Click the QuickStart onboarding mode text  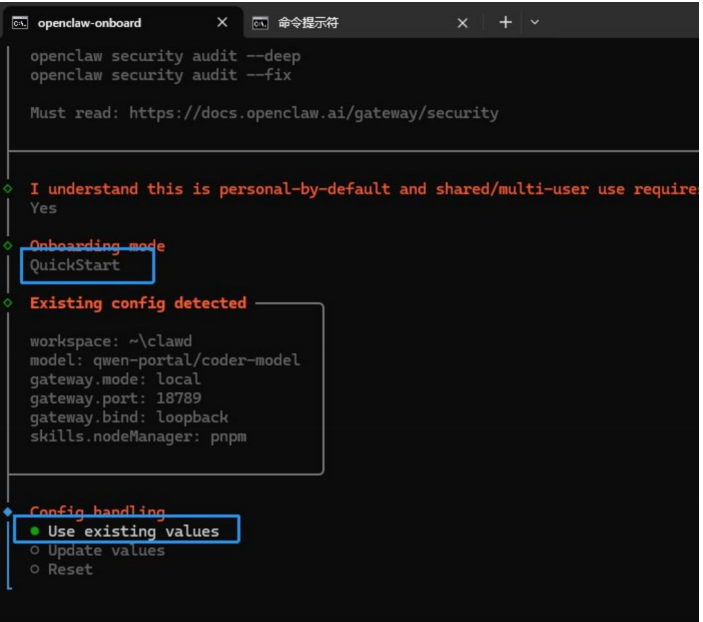(74, 265)
